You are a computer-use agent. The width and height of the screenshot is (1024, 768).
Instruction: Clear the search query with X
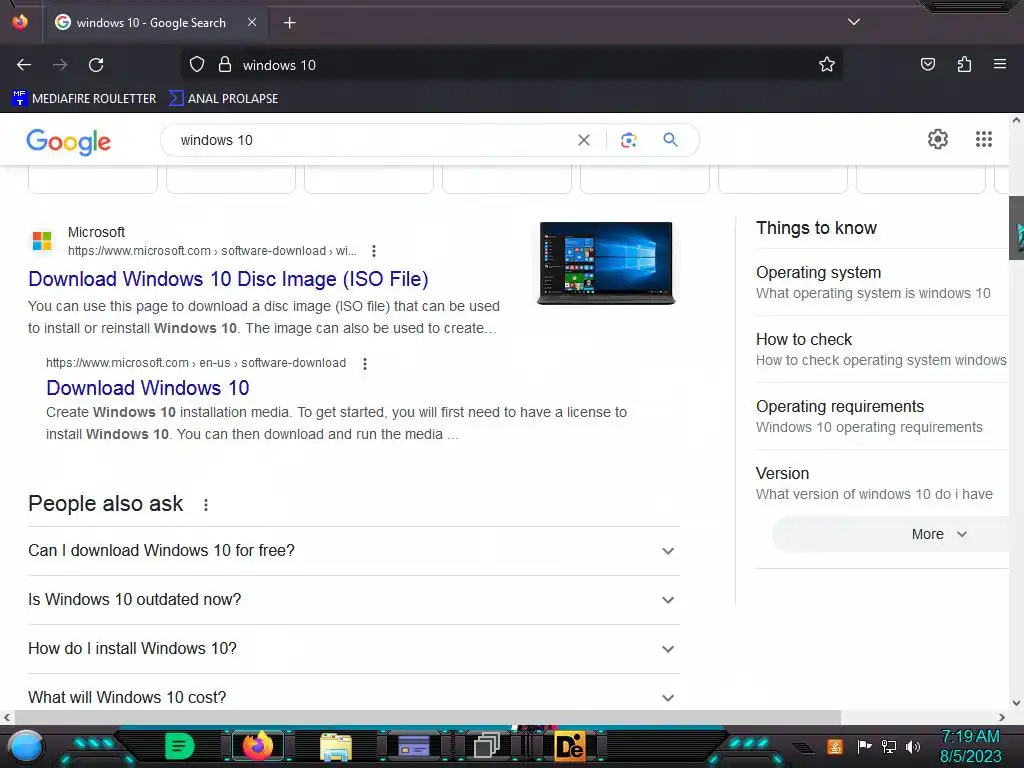pyautogui.click(x=584, y=140)
